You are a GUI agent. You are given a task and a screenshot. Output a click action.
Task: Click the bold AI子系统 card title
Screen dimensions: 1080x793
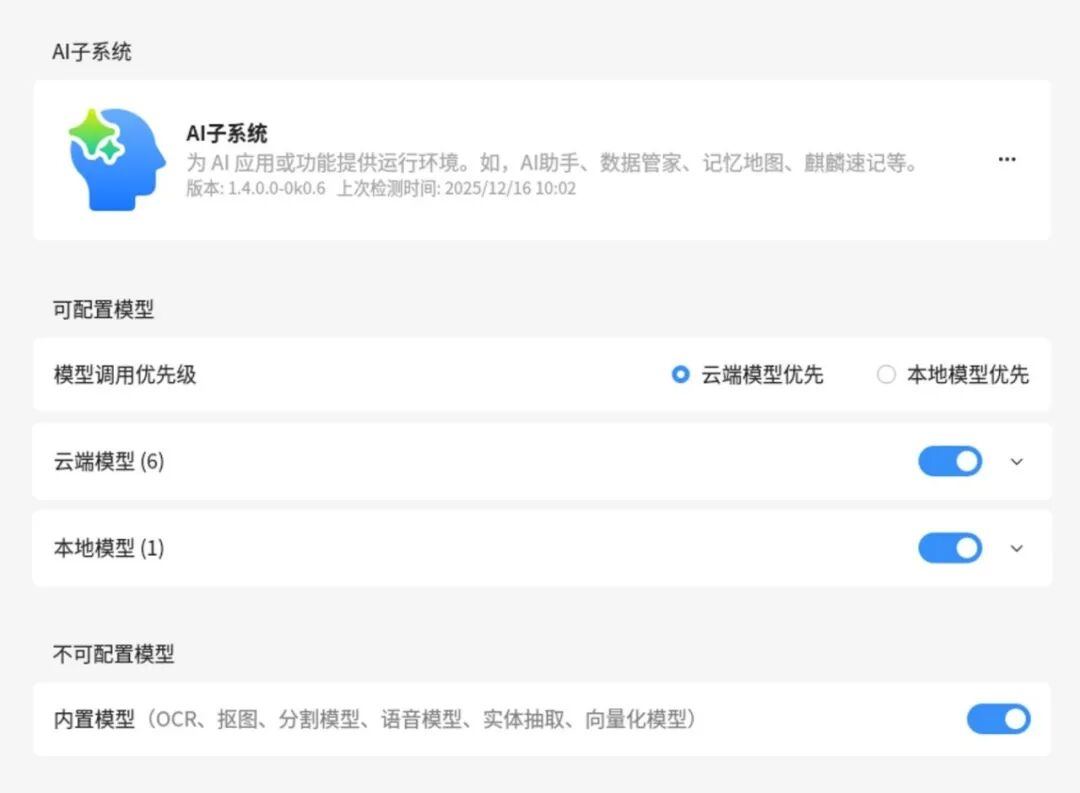point(227,133)
